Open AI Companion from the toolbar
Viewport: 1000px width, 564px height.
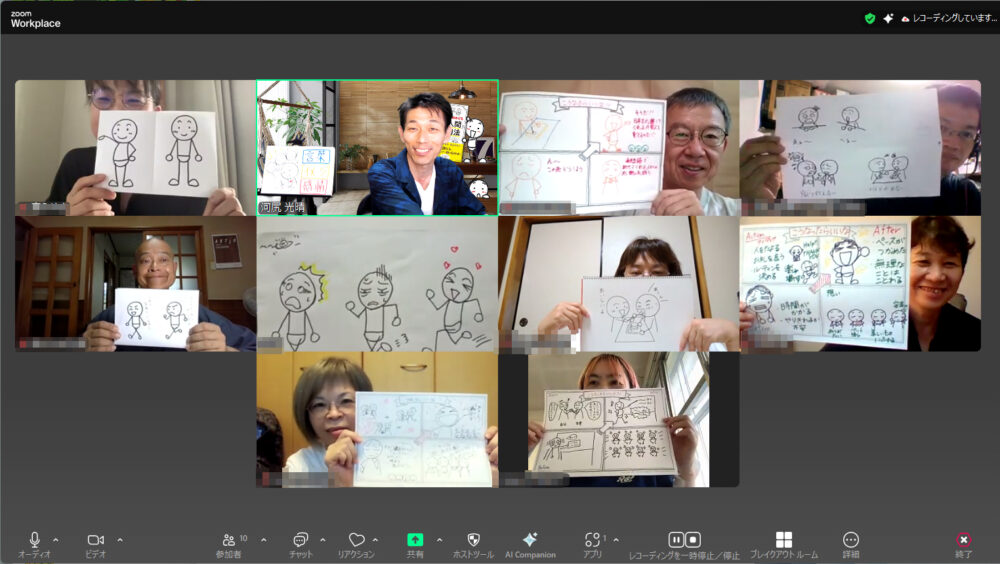pyautogui.click(x=530, y=540)
